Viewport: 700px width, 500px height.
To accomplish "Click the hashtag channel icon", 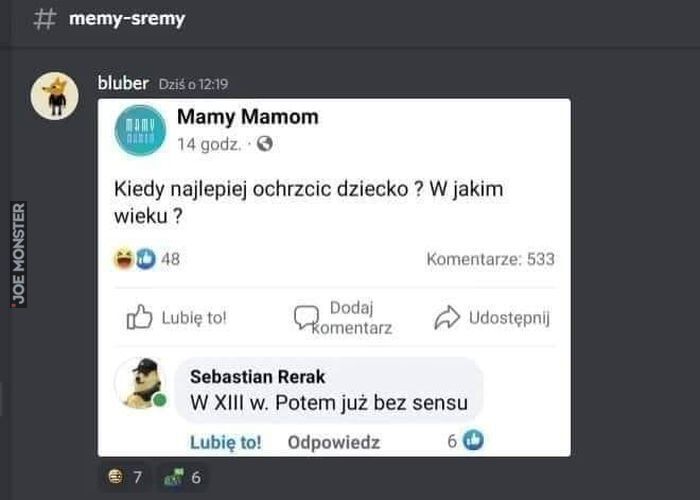I will [45, 19].
